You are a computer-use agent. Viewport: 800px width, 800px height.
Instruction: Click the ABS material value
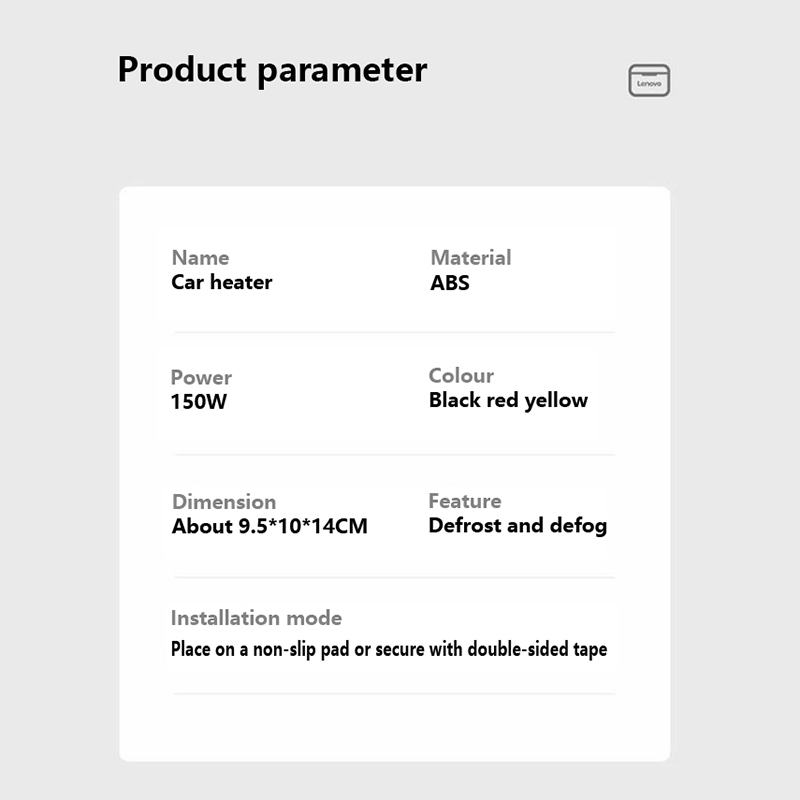click(449, 283)
